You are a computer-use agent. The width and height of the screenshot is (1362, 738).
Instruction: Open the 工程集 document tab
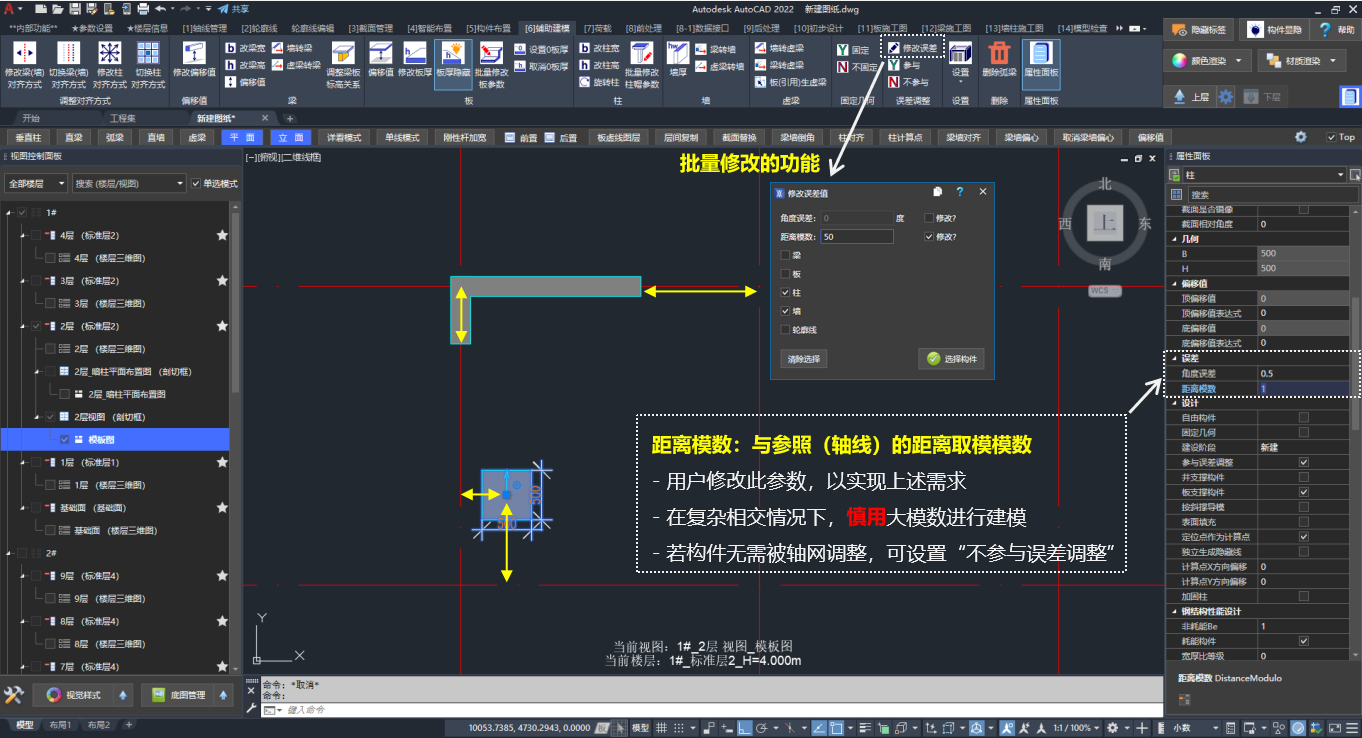(123, 118)
